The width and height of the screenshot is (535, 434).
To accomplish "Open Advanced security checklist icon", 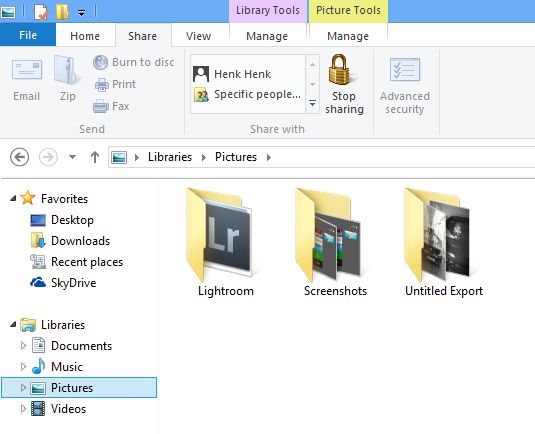I will coord(405,69).
